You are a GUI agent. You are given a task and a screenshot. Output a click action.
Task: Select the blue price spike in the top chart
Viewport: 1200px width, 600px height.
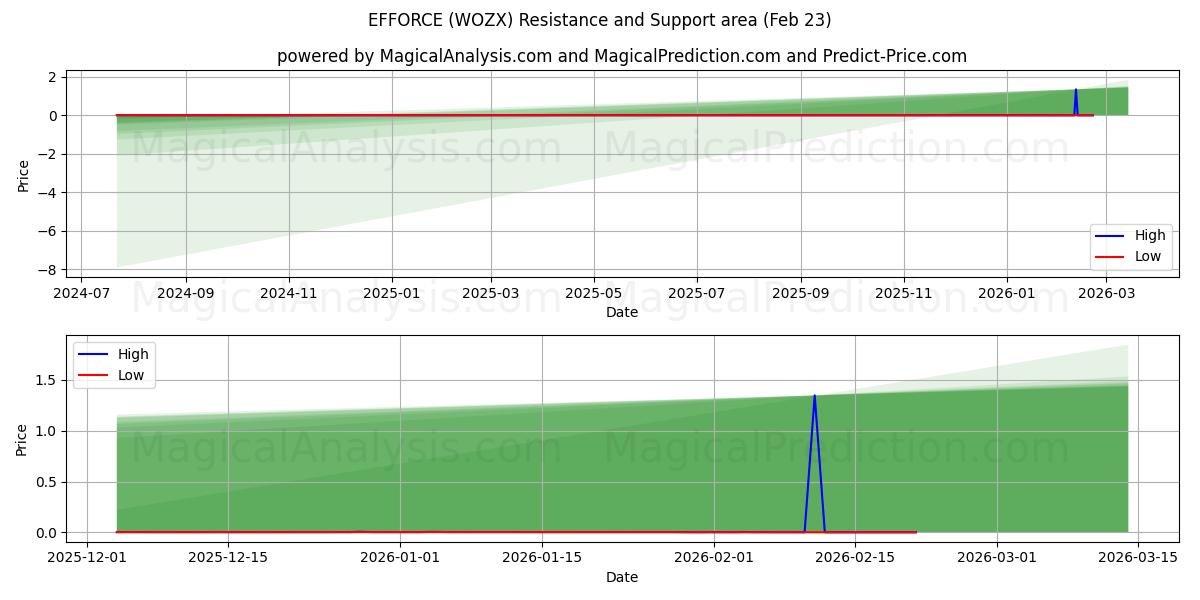pyautogui.click(x=1074, y=100)
